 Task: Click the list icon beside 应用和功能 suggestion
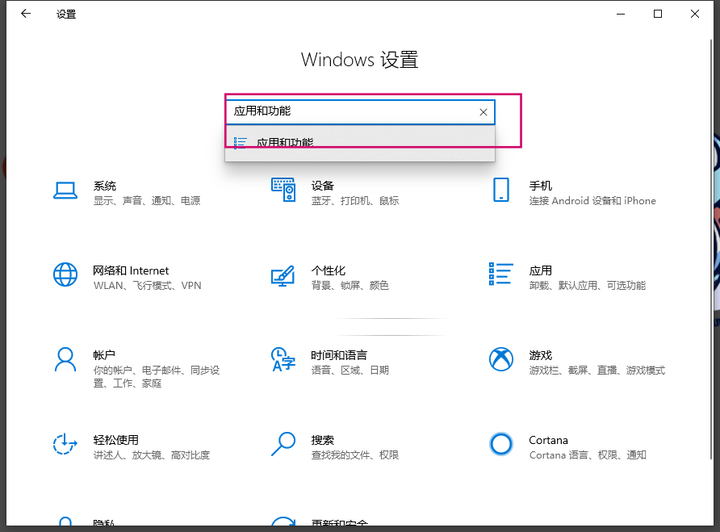(x=240, y=143)
